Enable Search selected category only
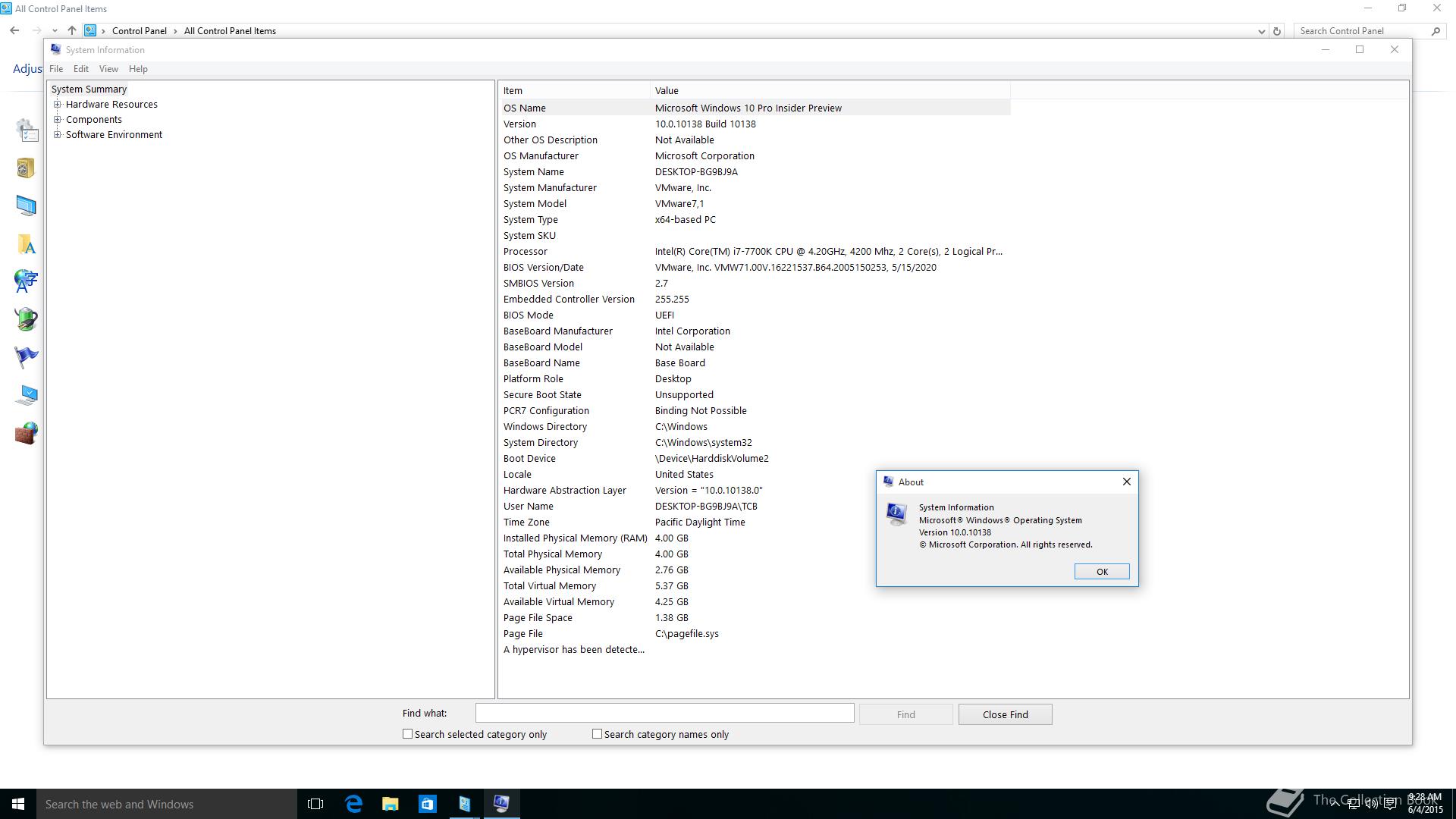The image size is (1456, 819). click(x=407, y=734)
